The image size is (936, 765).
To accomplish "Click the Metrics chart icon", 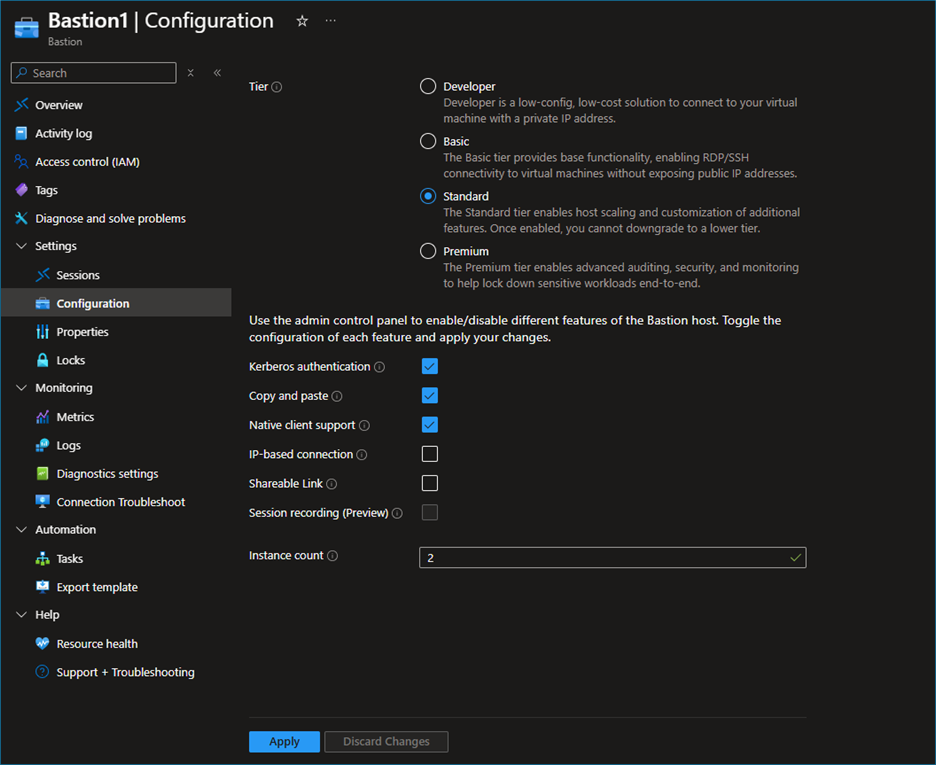I will [x=42, y=417].
